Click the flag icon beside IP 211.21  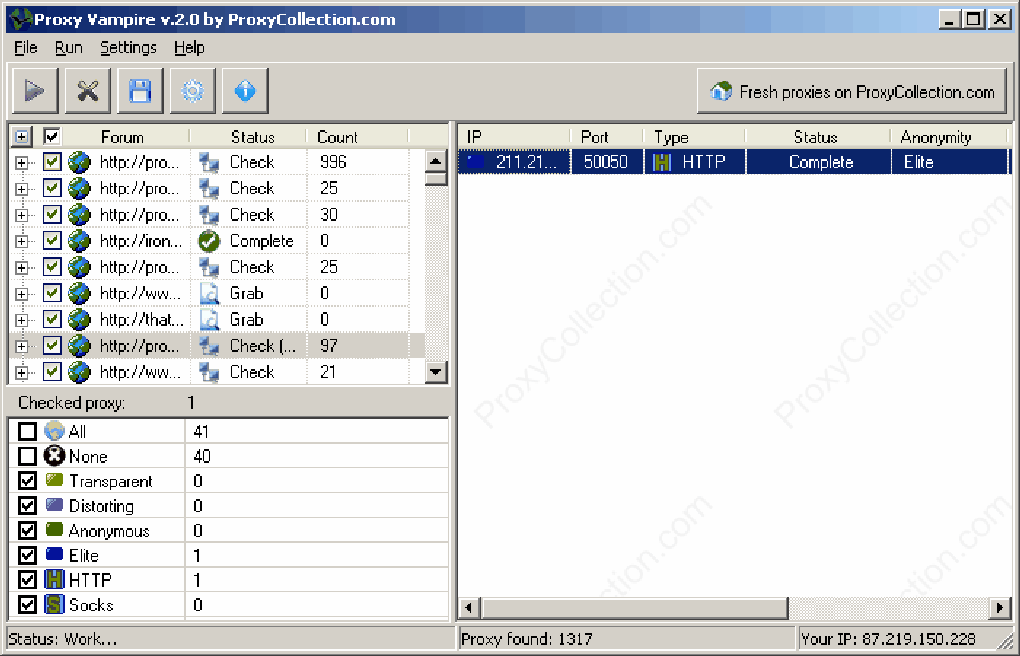coord(476,162)
